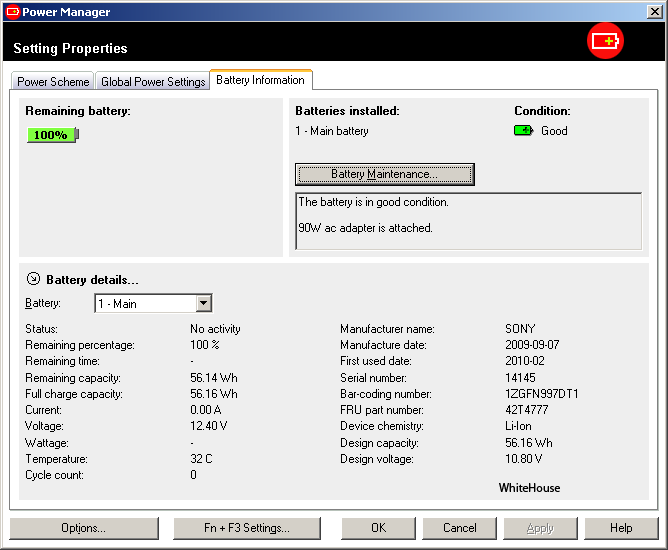The image size is (668, 550).
Task: Open the Help button
Action: pos(620,528)
